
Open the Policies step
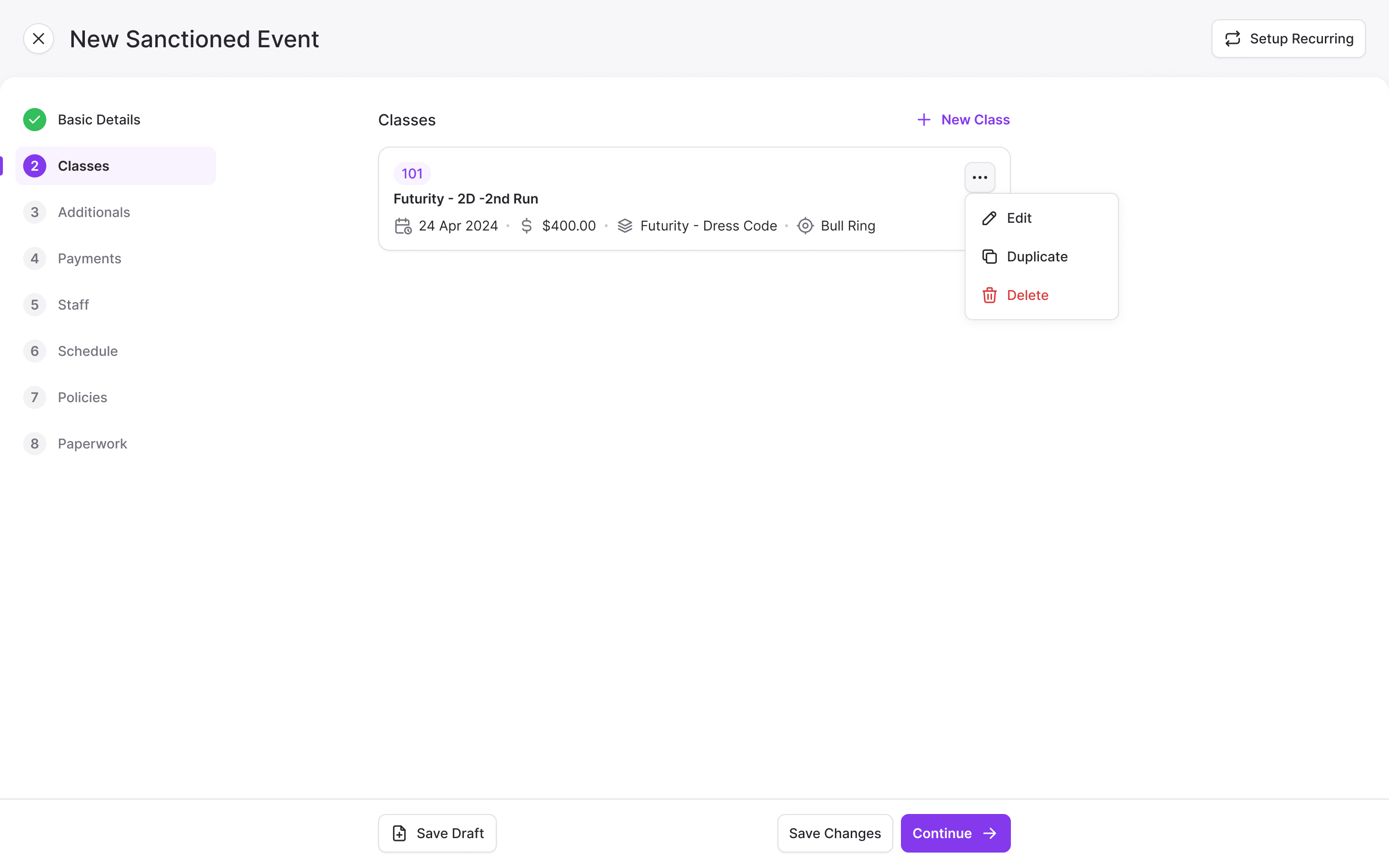[x=115, y=397]
